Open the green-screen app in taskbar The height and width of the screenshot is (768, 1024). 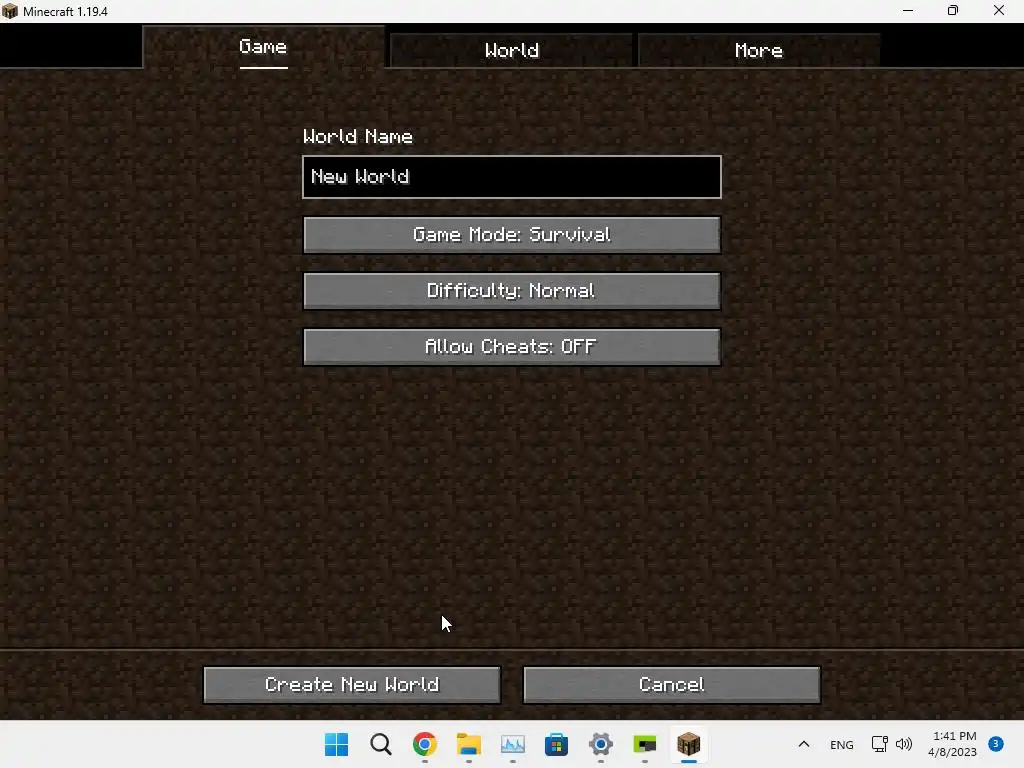(645, 744)
